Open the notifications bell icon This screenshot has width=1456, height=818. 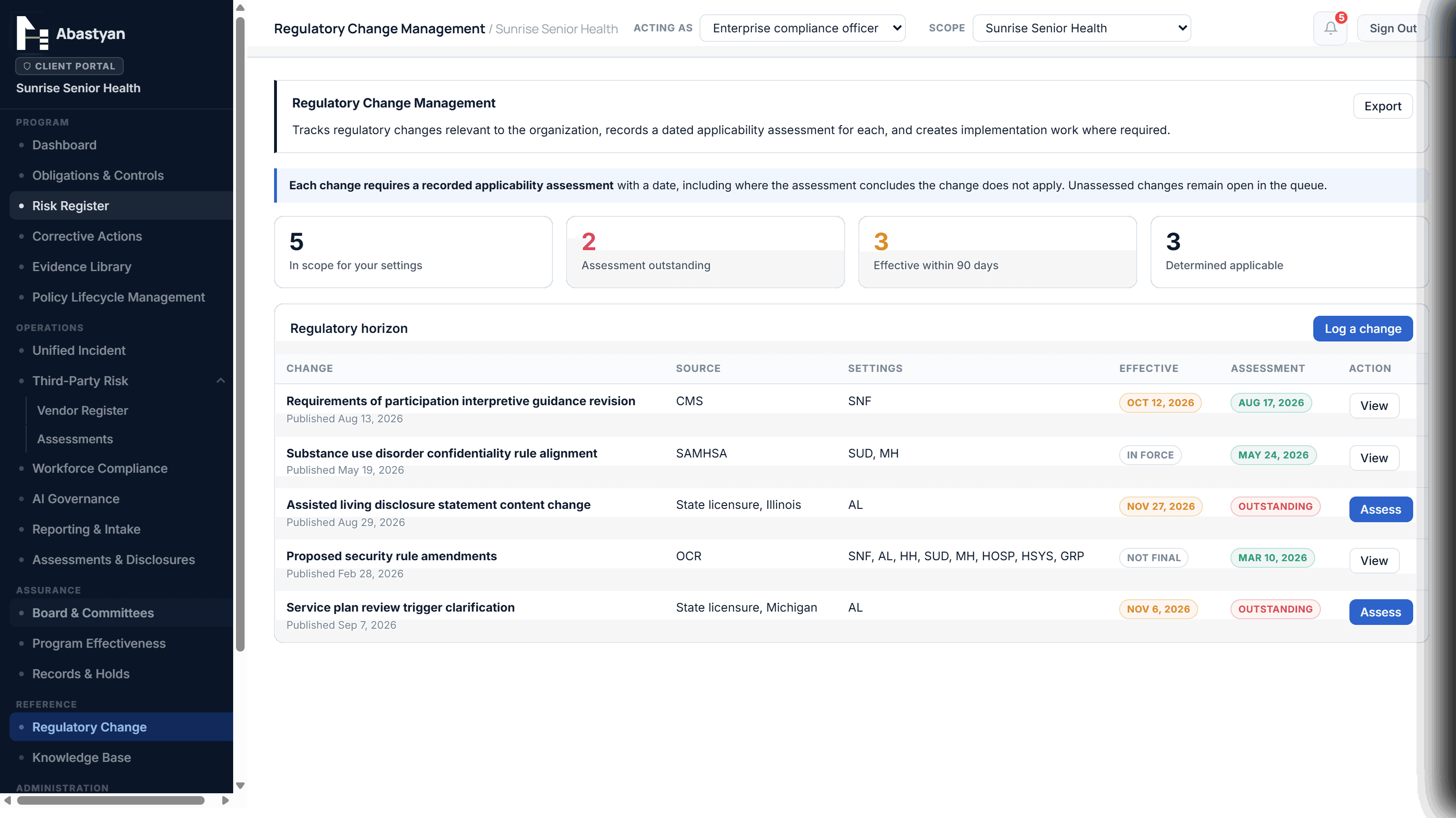(1330, 28)
